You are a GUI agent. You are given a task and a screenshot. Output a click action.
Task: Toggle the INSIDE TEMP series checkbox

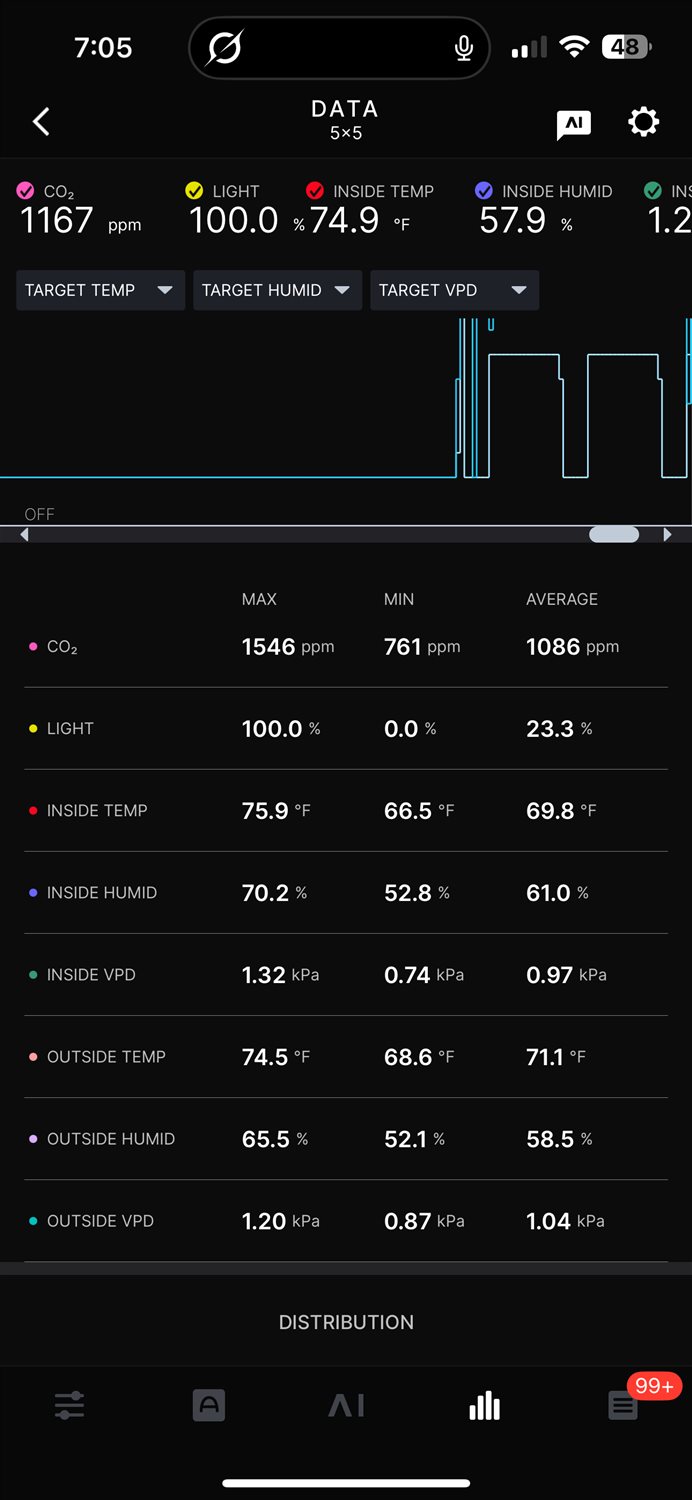tap(315, 191)
